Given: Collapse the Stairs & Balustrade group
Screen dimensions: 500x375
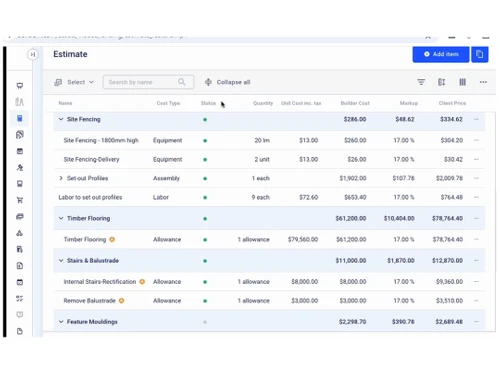Looking at the screenshot, I should pyautogui.click(x=61, y=260).
